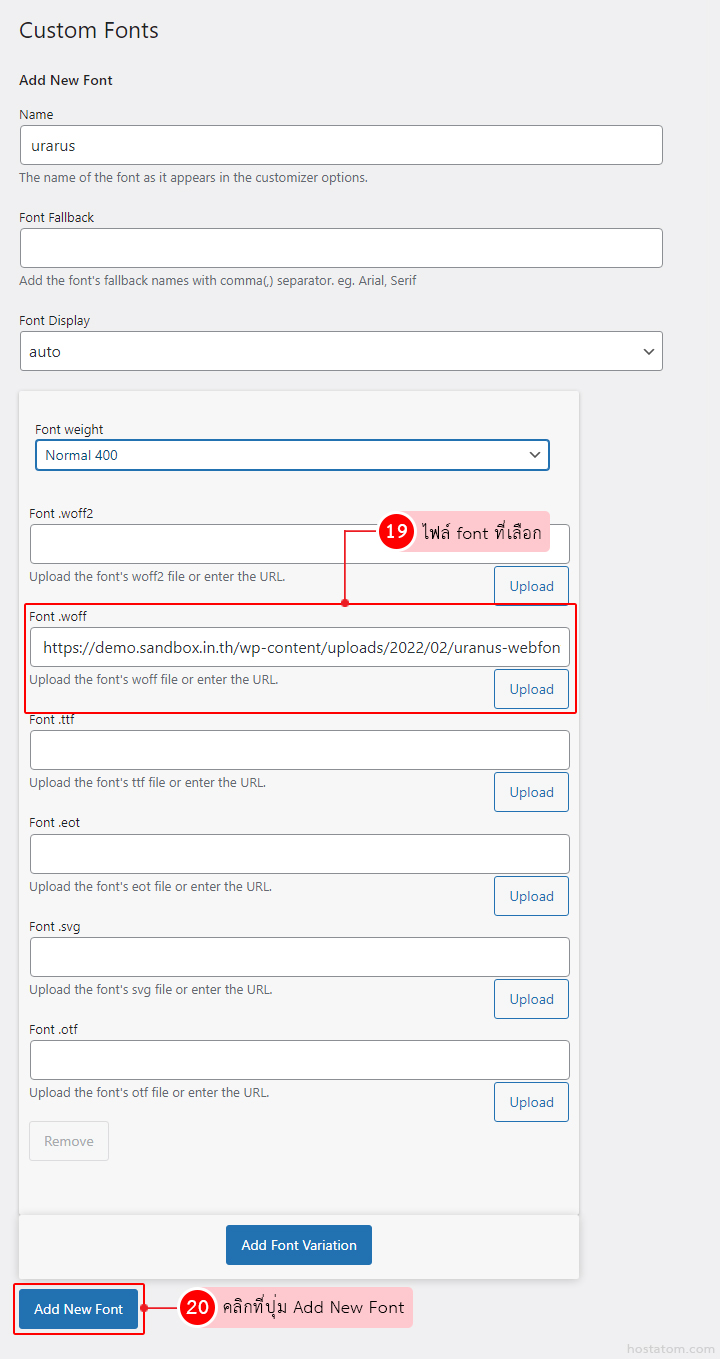The image size is (720, 1359).
Task: Click the Font .woff URL field
Action: point(300,647)
